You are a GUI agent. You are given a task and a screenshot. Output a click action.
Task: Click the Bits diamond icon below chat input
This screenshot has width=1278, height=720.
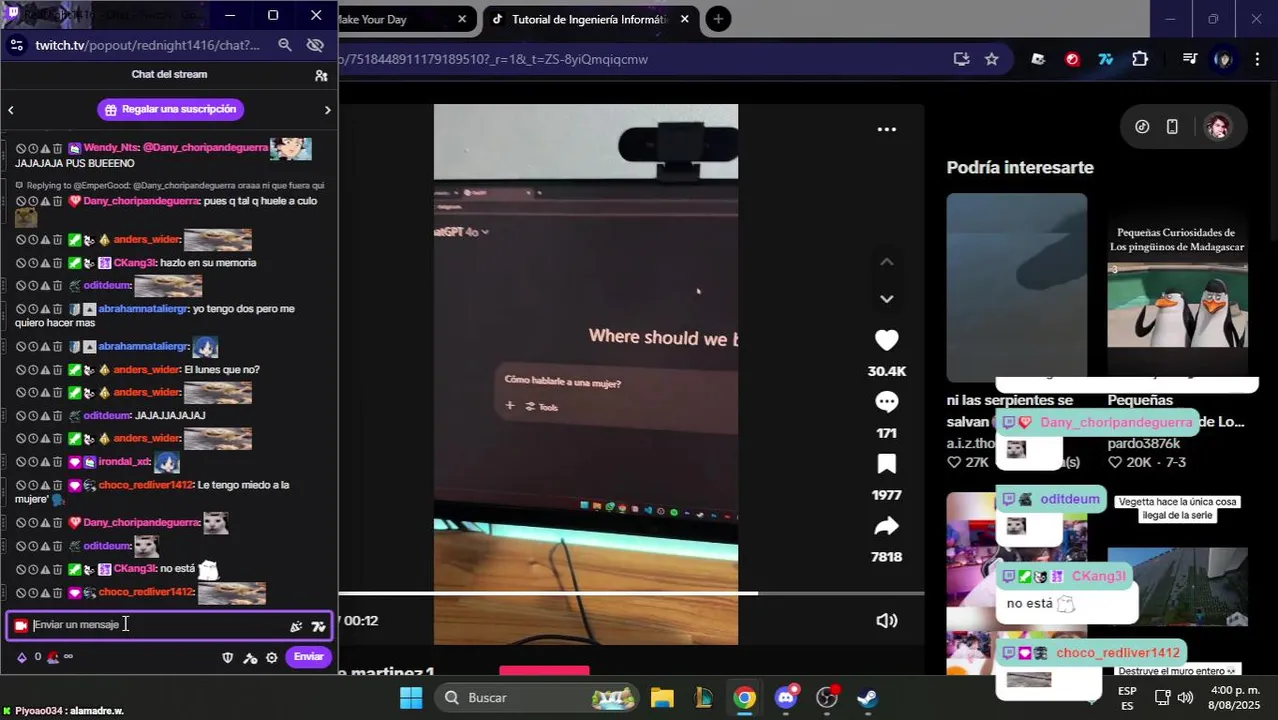coord(22,657)
